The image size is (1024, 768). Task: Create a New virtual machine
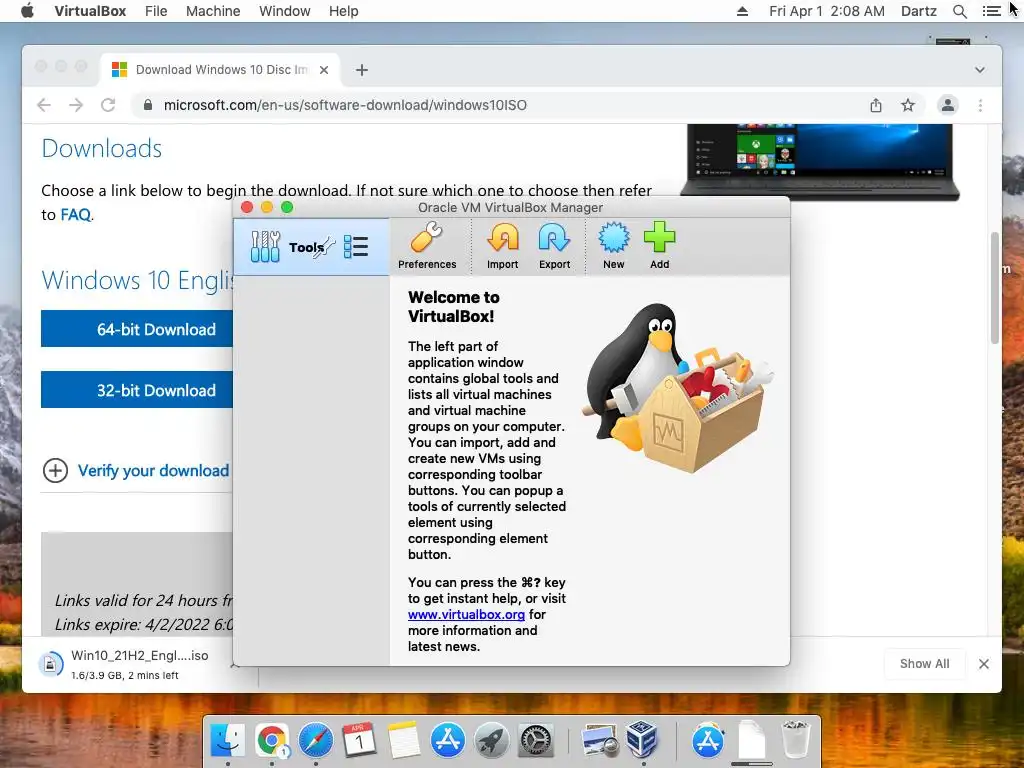point(613,246)
